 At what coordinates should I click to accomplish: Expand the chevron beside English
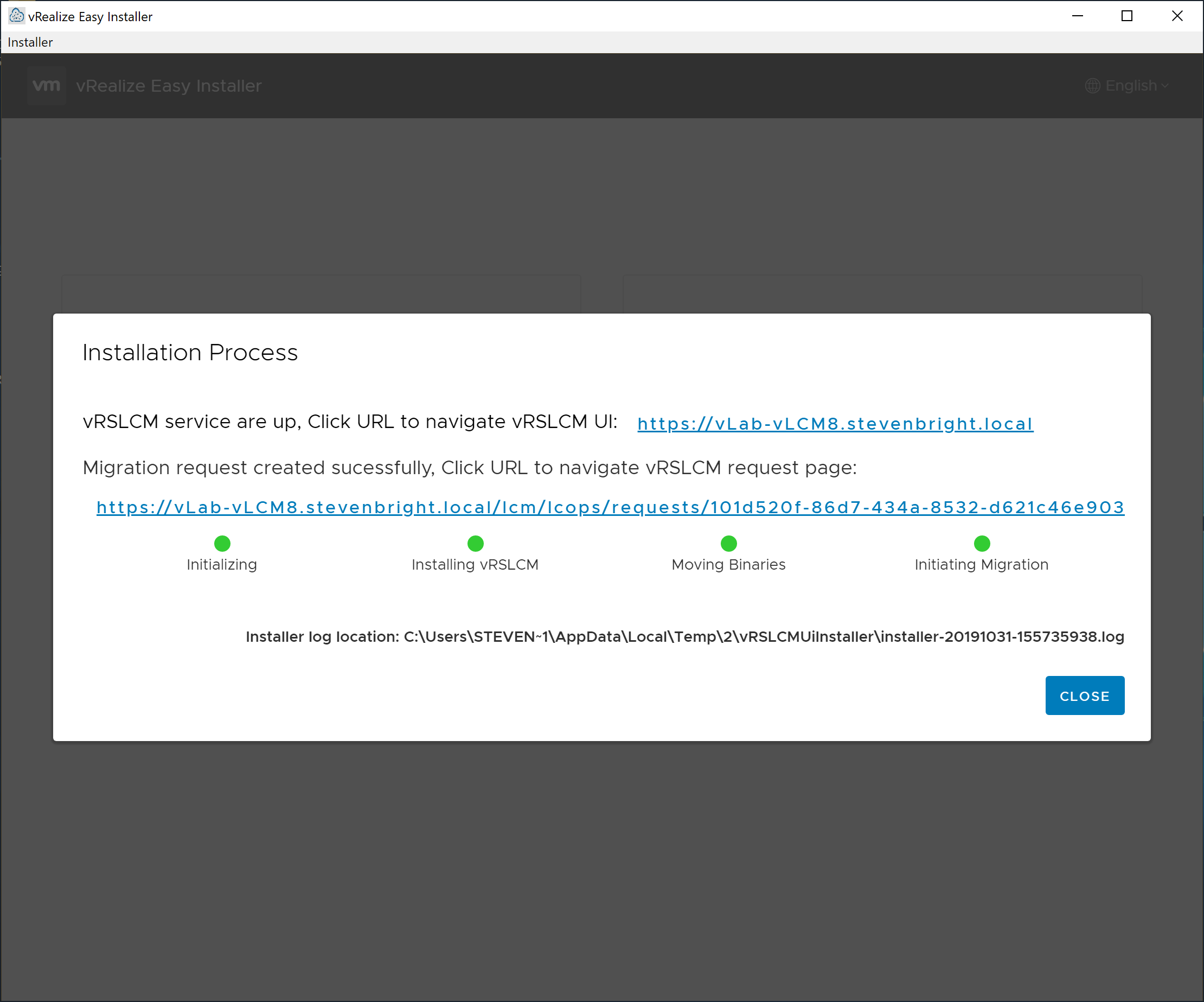tap(1164, 86)
